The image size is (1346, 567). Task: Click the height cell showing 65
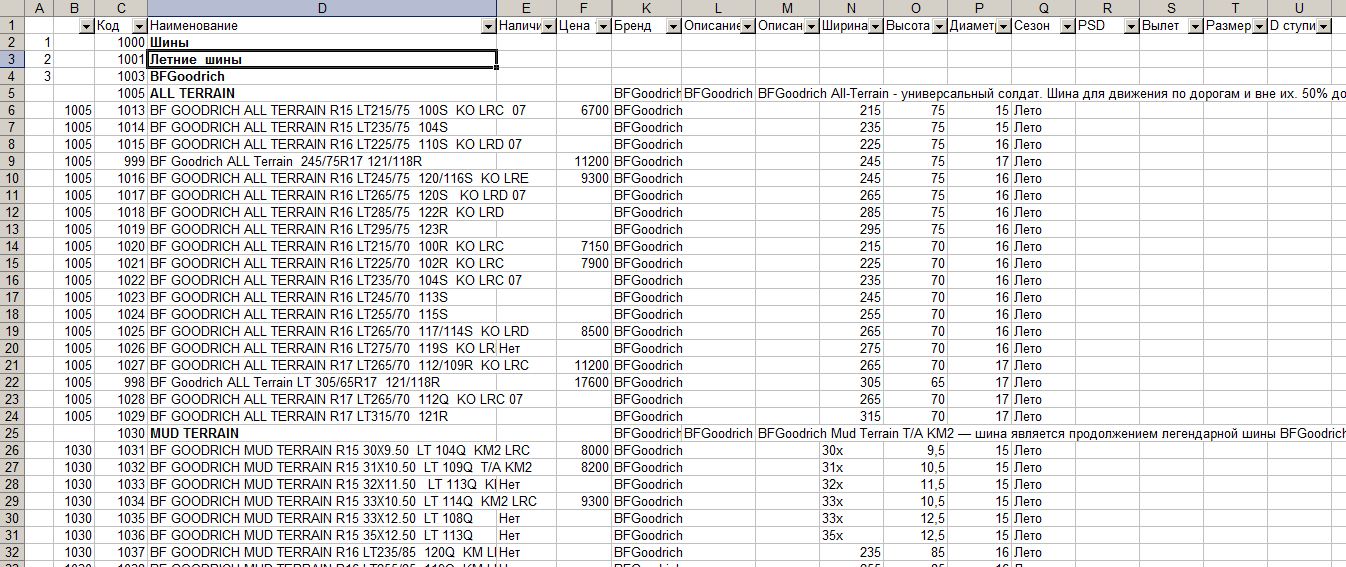coord(915,382)
